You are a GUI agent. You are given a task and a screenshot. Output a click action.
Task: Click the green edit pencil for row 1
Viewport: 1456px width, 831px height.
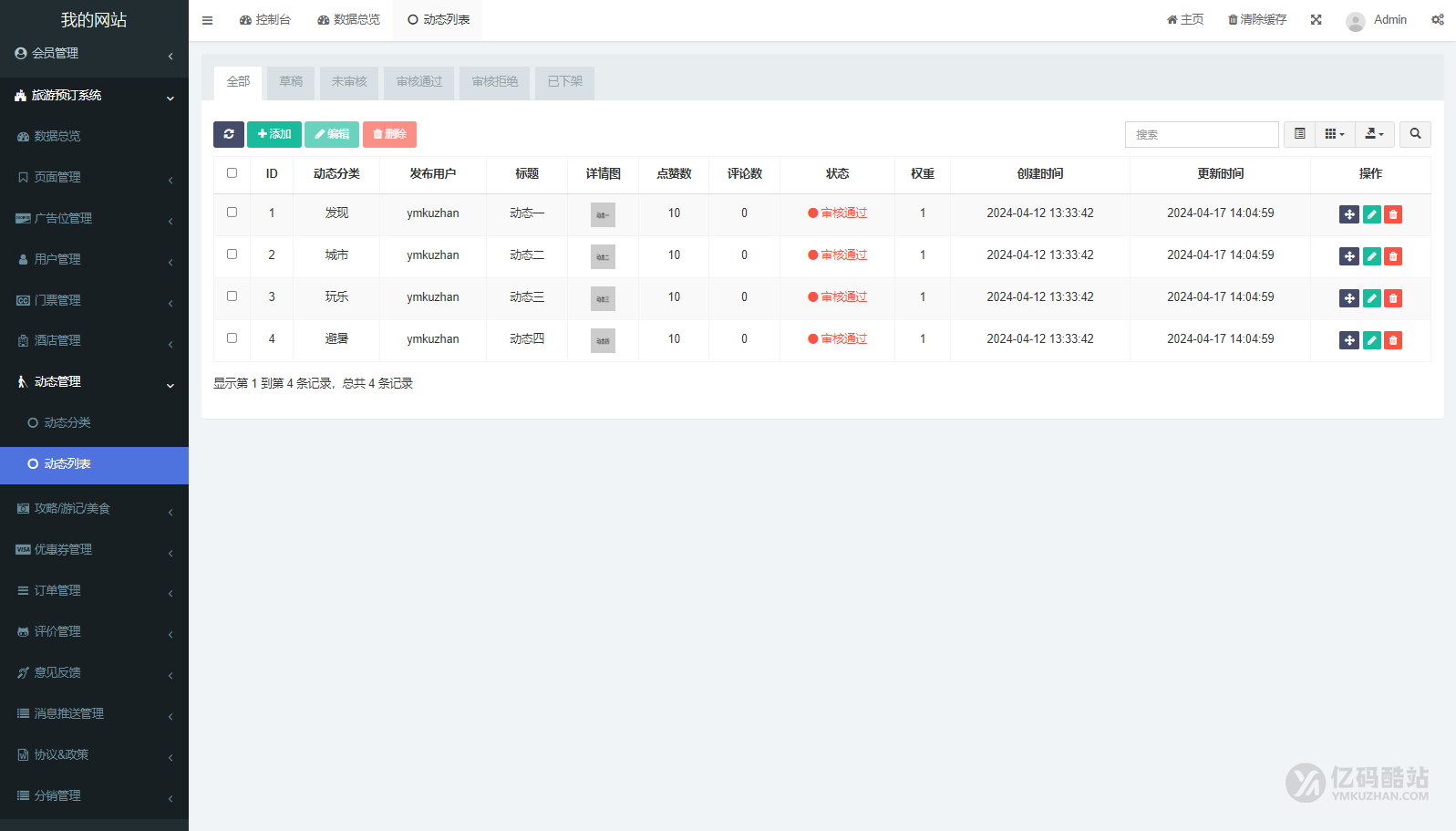click(1371, 214)
